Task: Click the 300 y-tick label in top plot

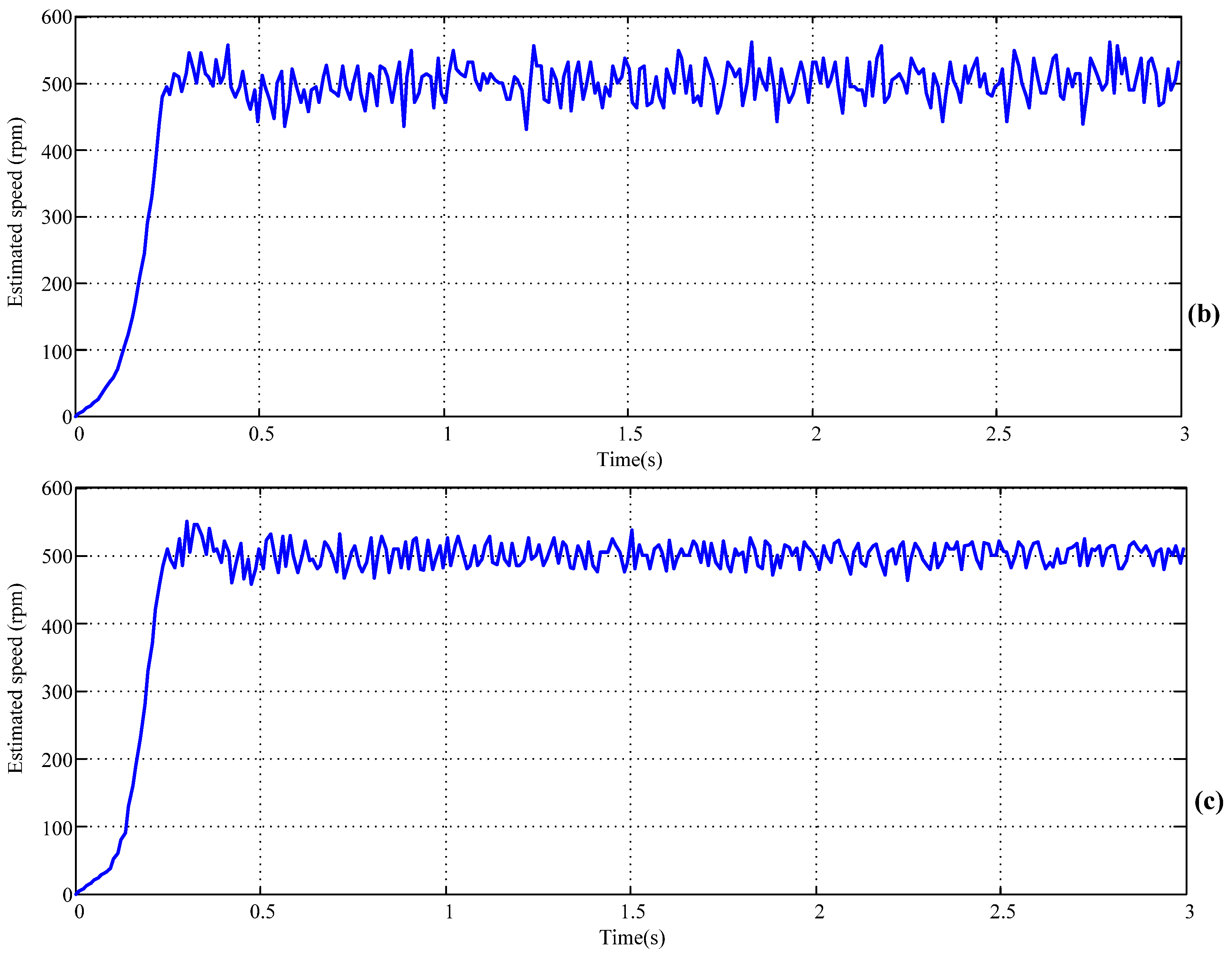Action: tap(56, 217)
